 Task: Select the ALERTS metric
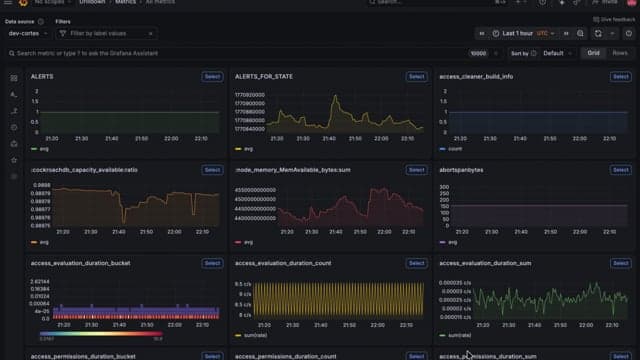[212, 77]
